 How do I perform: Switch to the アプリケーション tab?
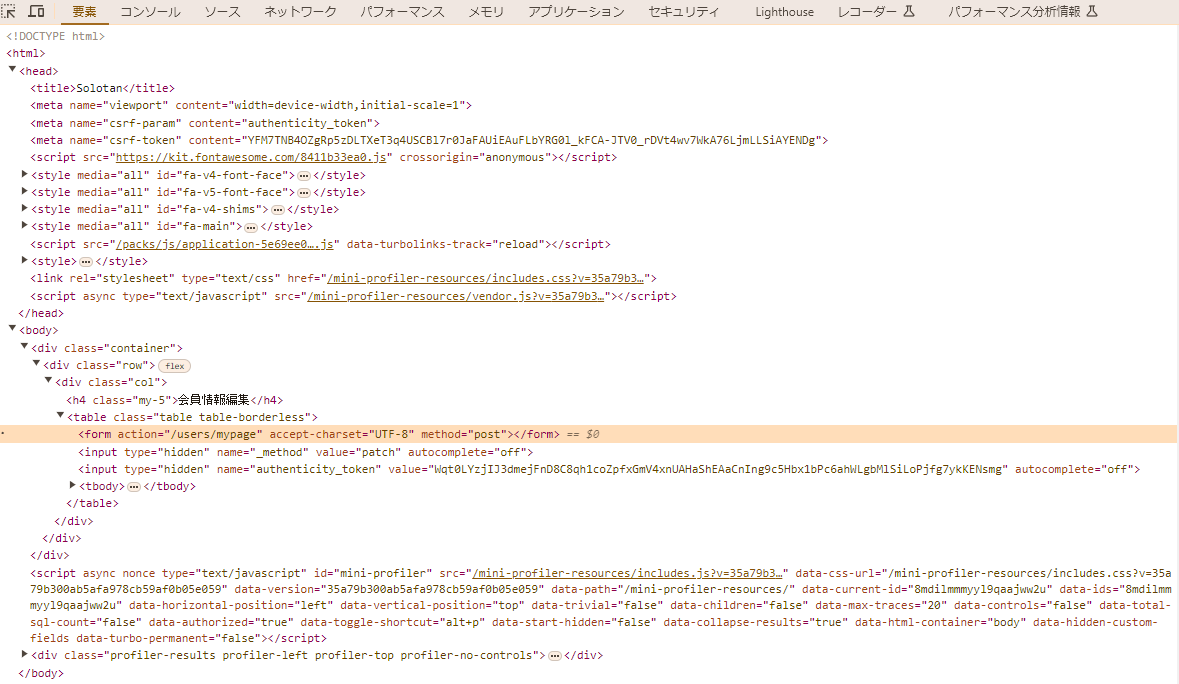(x=576, y=12)
